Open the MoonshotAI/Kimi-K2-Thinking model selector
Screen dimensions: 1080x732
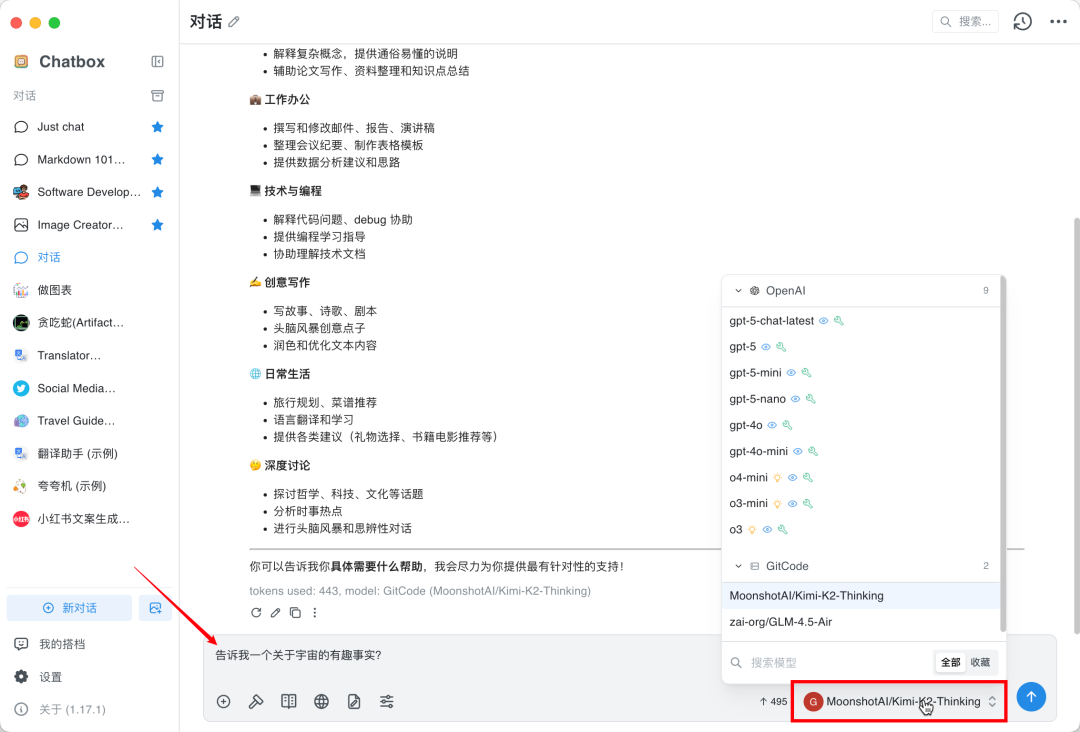pyautogui.click(x=900, y=701)
